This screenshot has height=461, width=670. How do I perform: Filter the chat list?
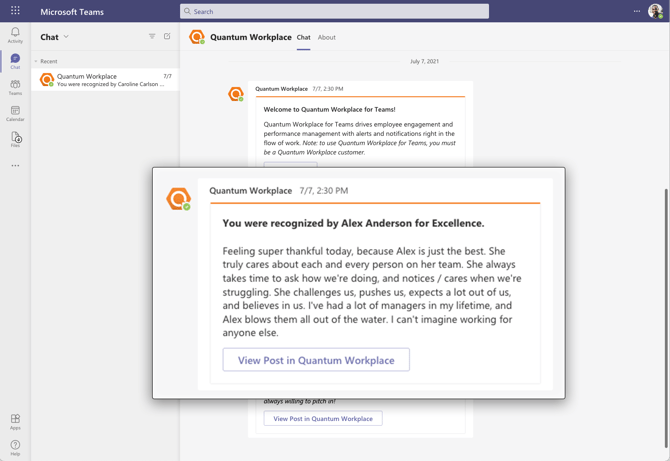click(152, 36)
